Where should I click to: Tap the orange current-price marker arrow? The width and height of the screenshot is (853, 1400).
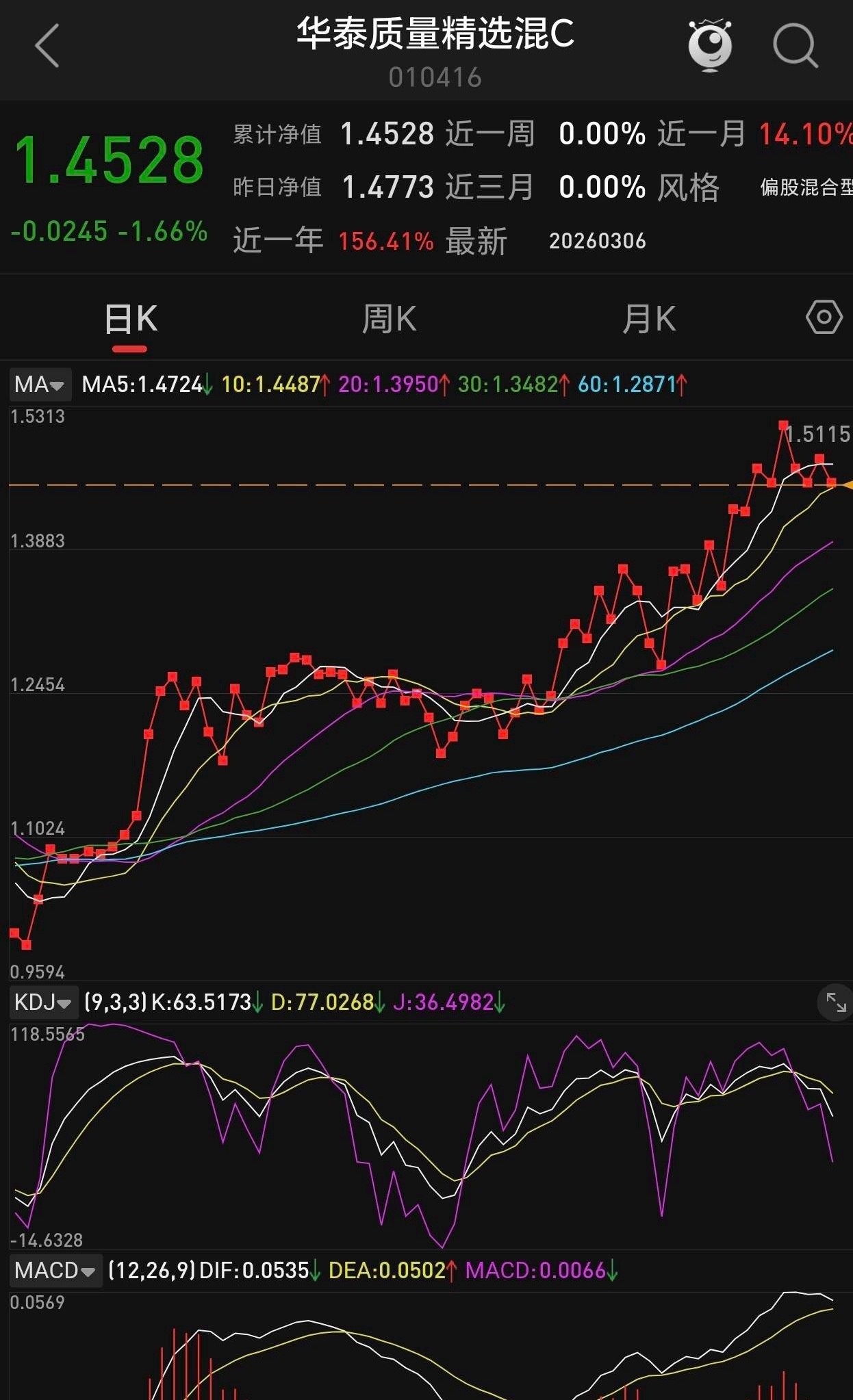tap(848, 484)
